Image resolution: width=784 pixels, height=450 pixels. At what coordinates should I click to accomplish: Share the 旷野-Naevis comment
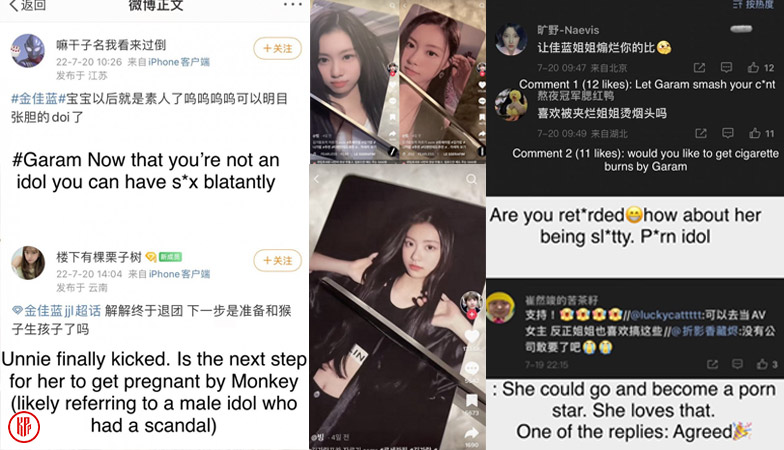point(699,68)
